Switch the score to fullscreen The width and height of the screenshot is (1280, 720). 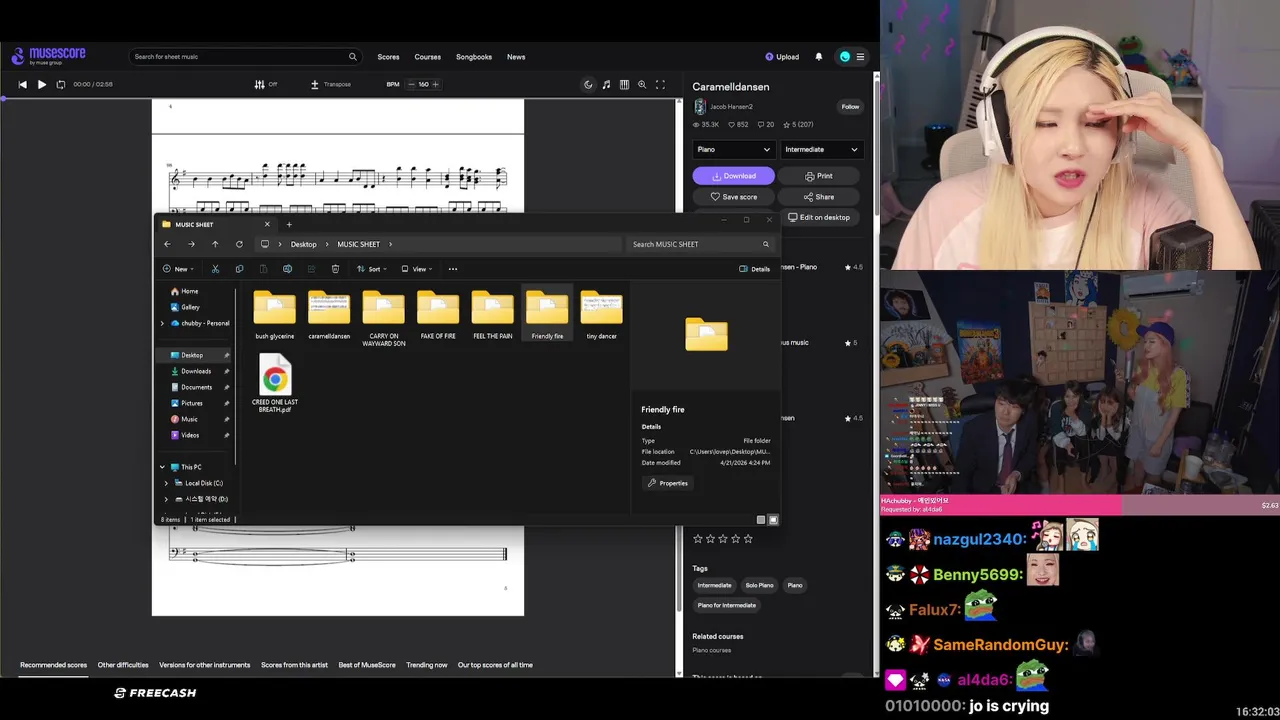[660, 84]
